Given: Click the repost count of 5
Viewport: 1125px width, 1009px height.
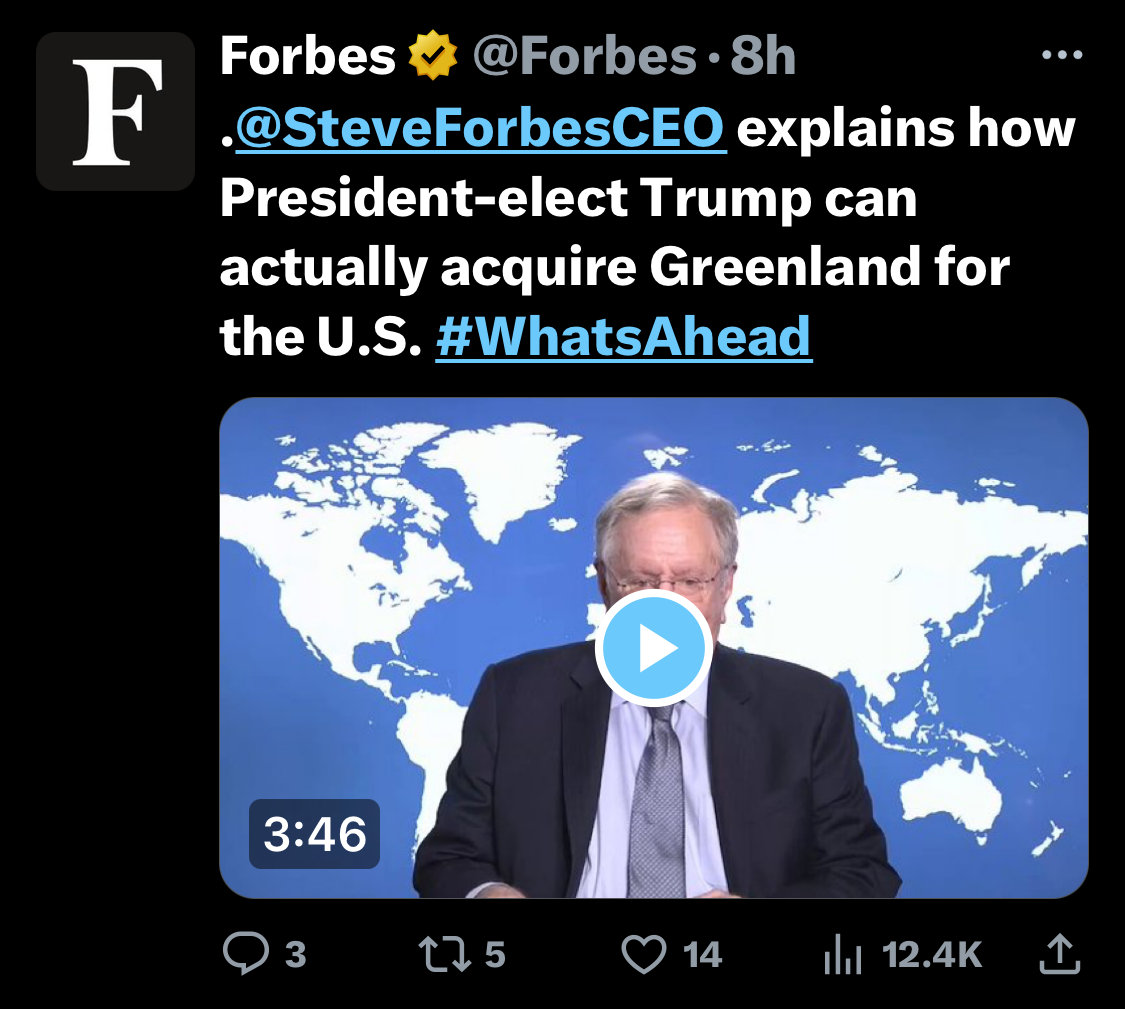Looking at the screenshot, I should [x=495, y=955].
